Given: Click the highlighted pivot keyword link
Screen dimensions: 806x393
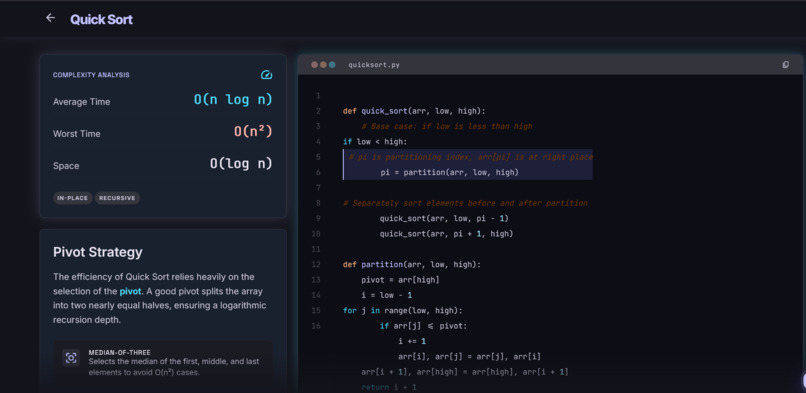Looking at the screenshot, I should [131, 291].
